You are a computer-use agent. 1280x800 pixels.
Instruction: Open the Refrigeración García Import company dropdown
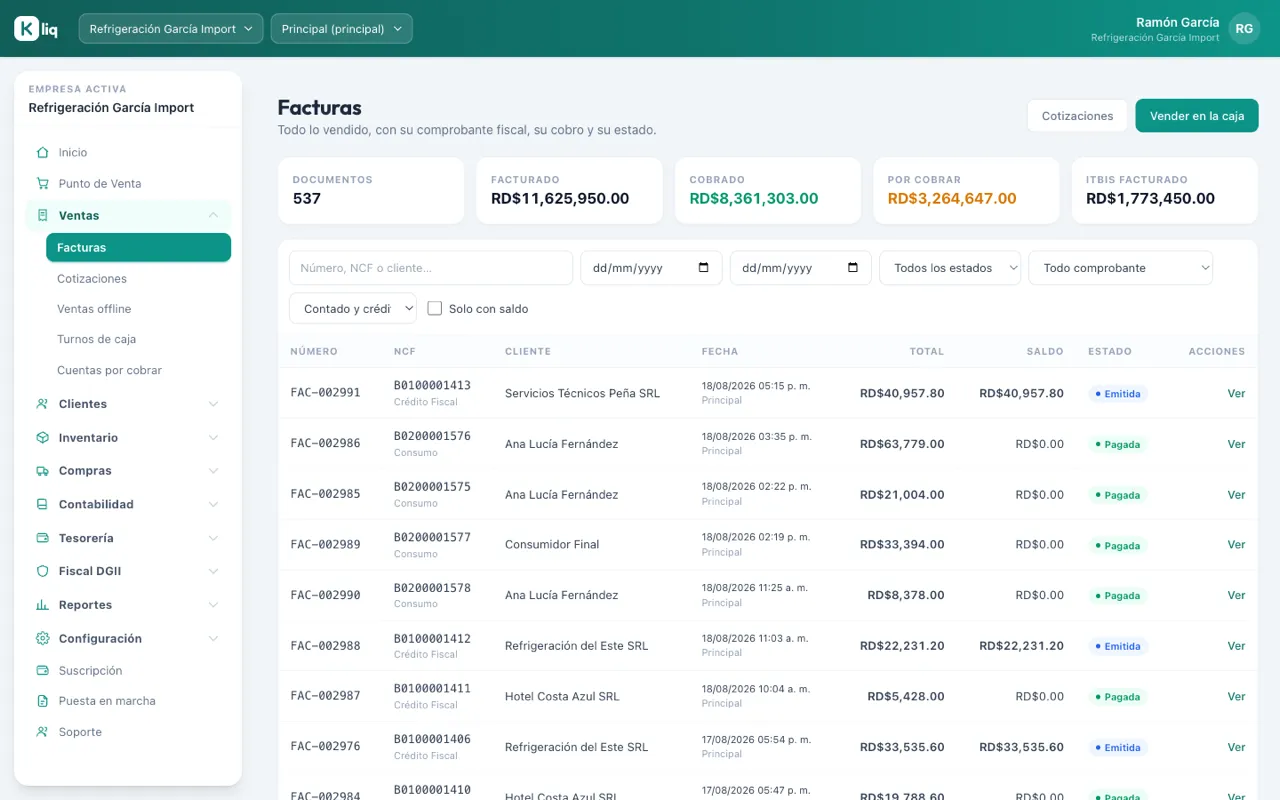(x=171, y=29)
